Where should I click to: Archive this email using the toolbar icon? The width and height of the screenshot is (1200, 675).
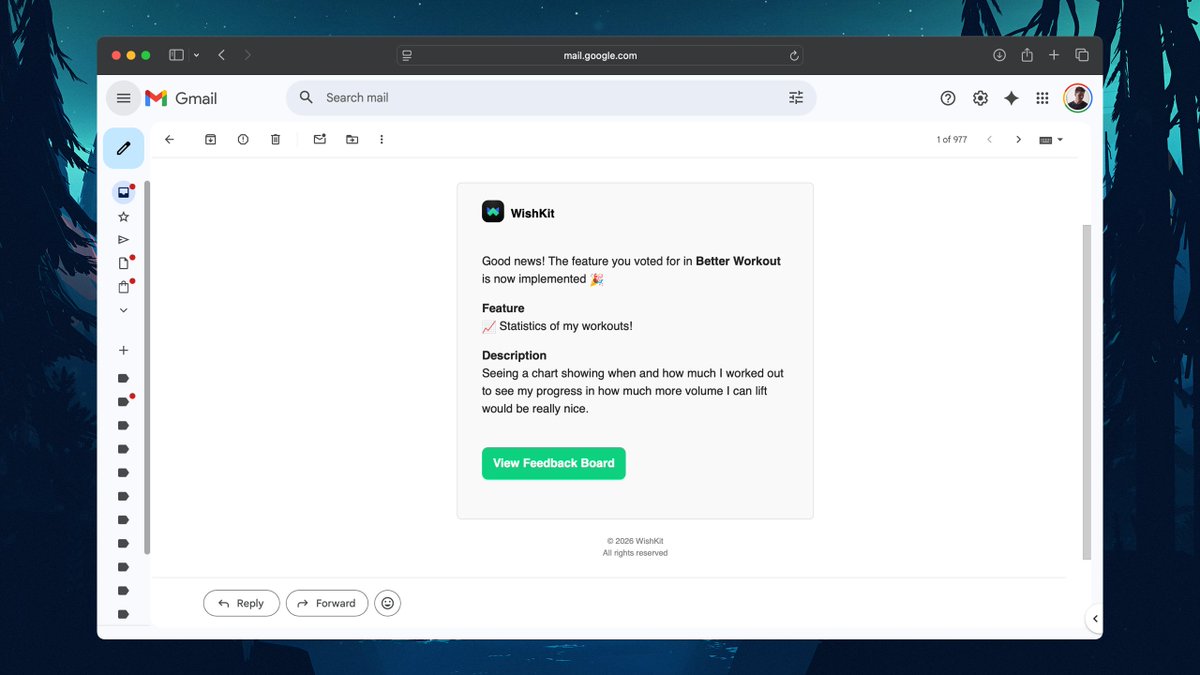[210, 140]
